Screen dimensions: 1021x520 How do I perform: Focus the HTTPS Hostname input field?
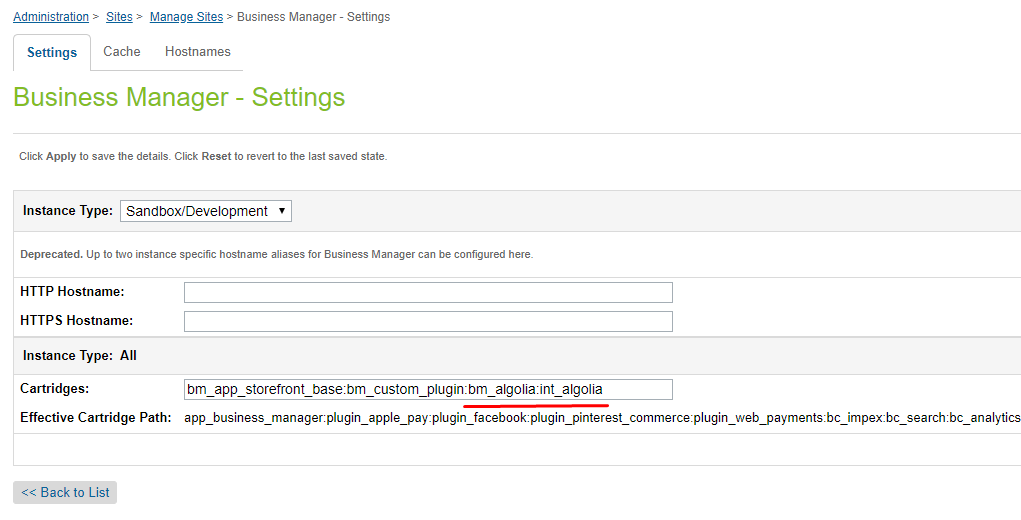click(428, 321)
